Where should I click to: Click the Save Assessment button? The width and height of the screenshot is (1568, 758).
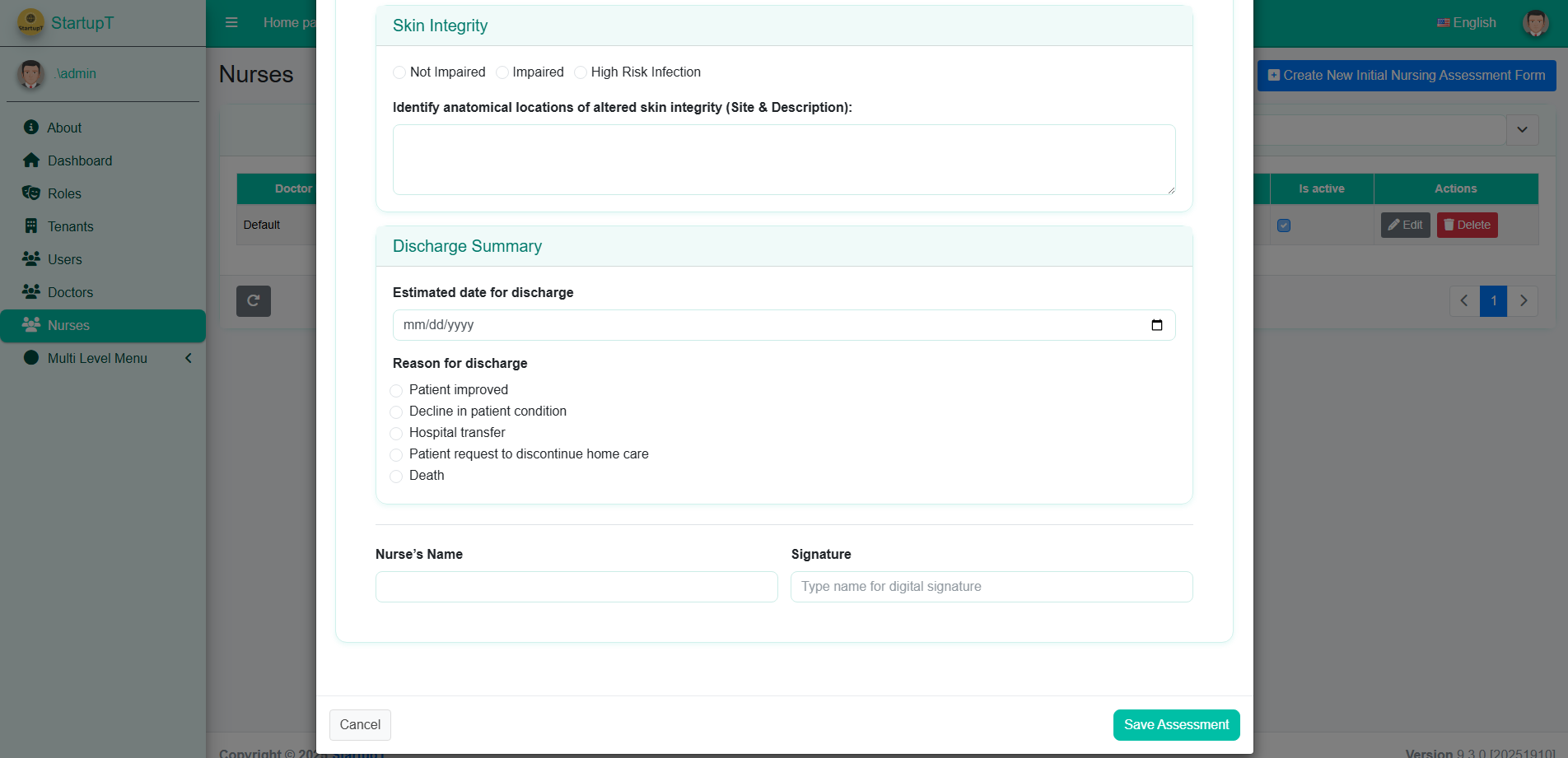point(1176,725)
